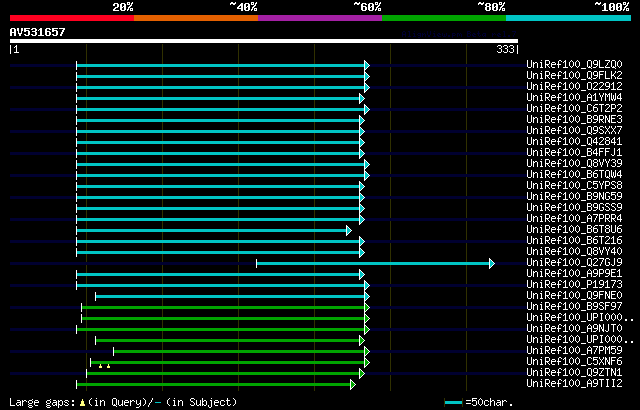Select the UniRef100_B6T8U6 label
The image size is (640, 410).
[x=574, y=230]
